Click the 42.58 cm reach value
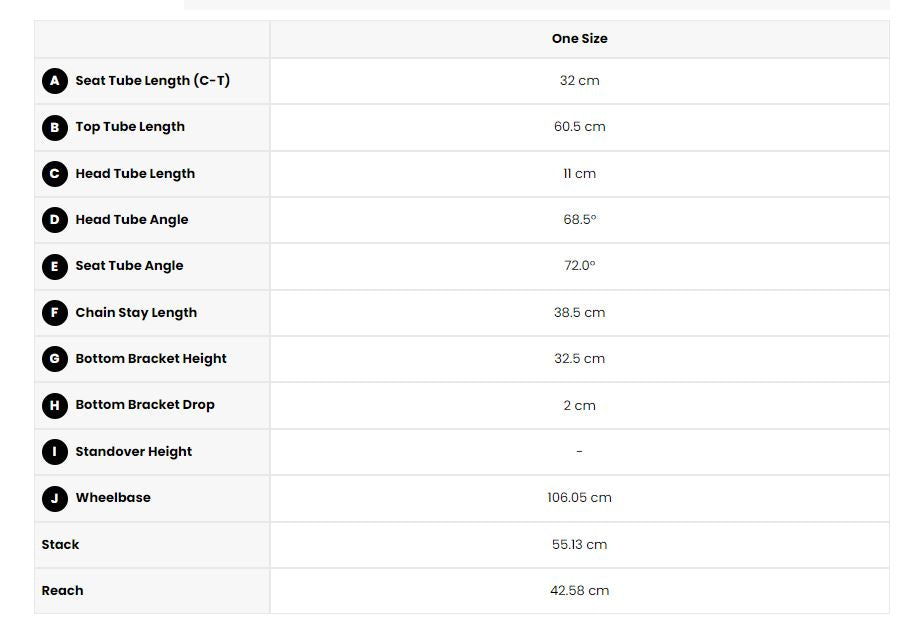Image resolution: width=902 pixels, height=627 pixels. tap(579, 591)
